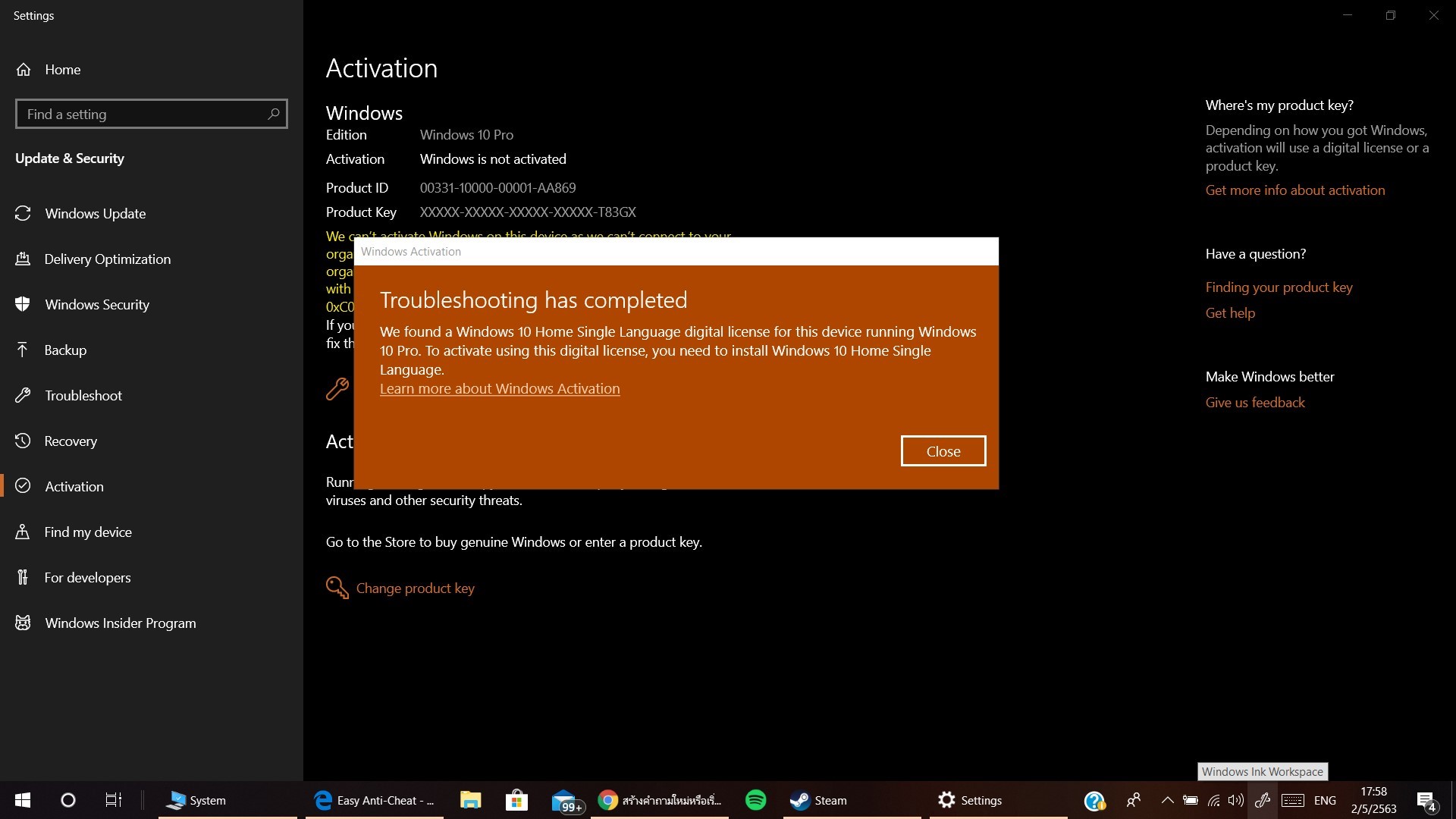Screen dimensions: 1456x819
Task: Open Spotify from taskbar
Action: click(x=756, y=800)
